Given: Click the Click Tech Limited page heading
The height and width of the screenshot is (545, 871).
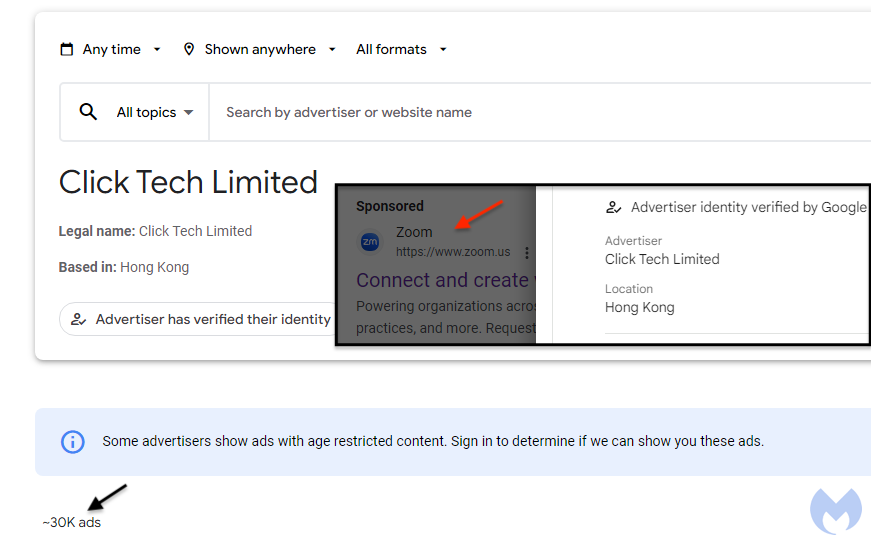Looking at the screenshot, I should (188, 182).
